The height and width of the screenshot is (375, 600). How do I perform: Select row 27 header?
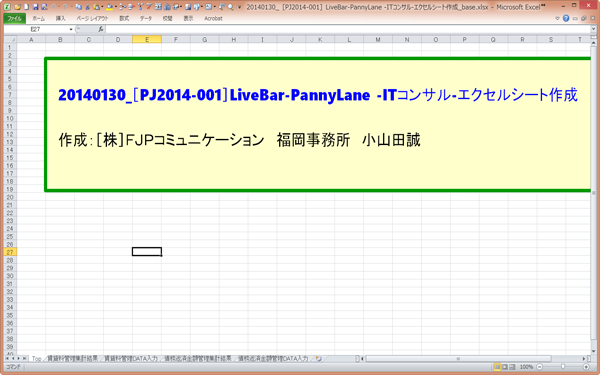coord(10,252)
